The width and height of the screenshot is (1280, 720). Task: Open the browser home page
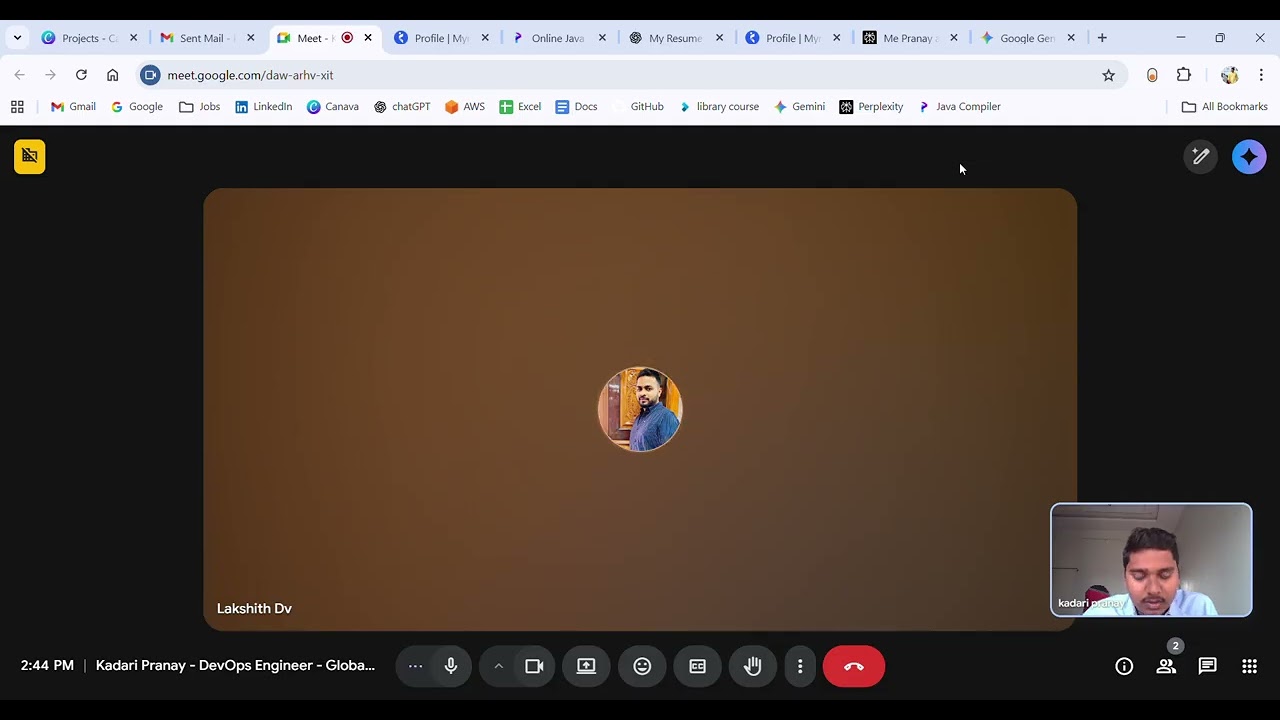click(112, 75)
